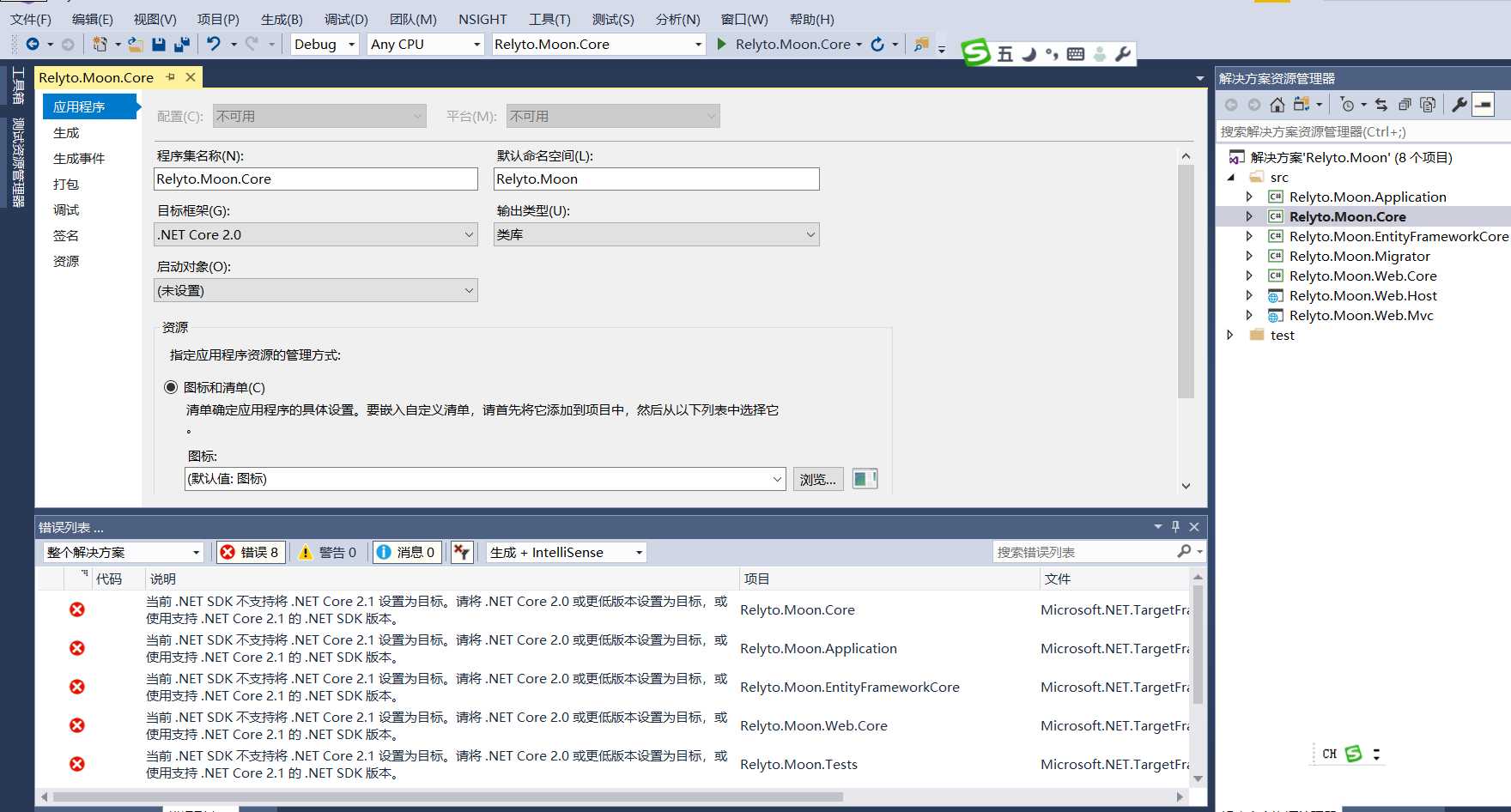The image size is (1511, 812).
Task: Expand the test folder in Solution Explorer
Action: [x=1230, y=335]
